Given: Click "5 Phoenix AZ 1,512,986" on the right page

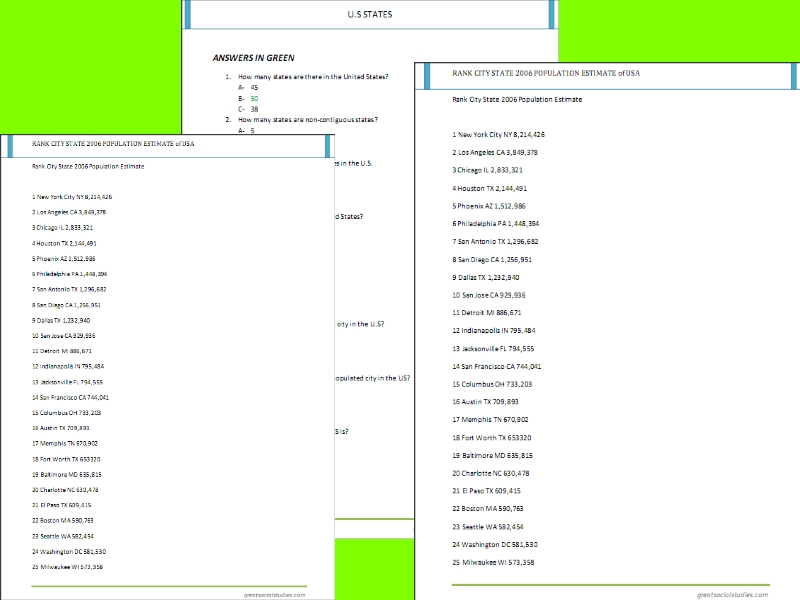Looking at the screenshot, I should tap(489, 206).
